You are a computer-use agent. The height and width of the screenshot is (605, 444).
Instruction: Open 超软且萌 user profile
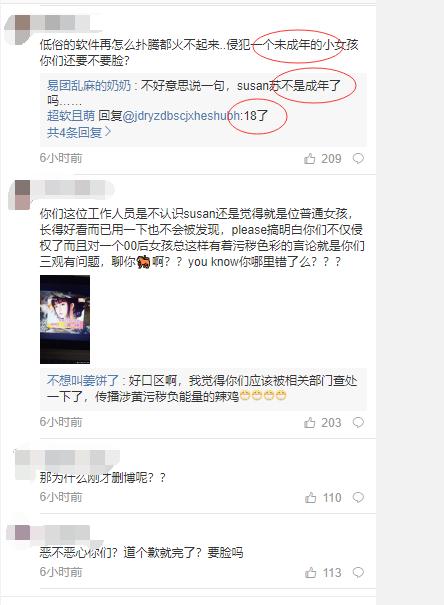[71, 115]
